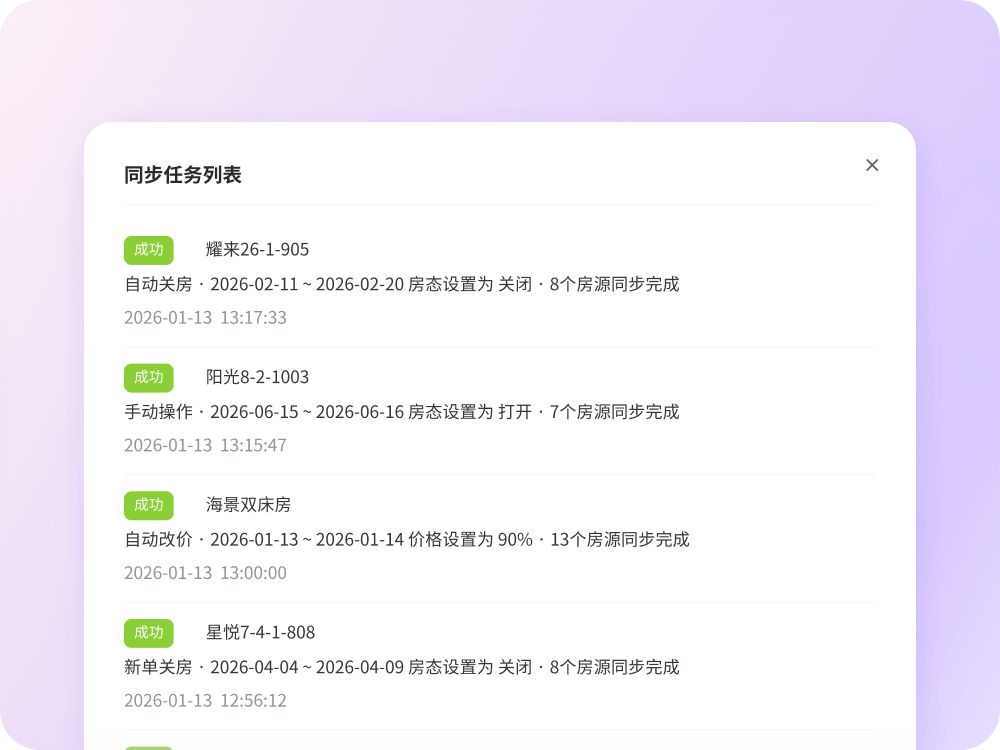The width and height of the screenshot is (1000, 750).
Task: Click the 成功 badge beside 耀来26-1-905
Action: click(x=149, y=250)
